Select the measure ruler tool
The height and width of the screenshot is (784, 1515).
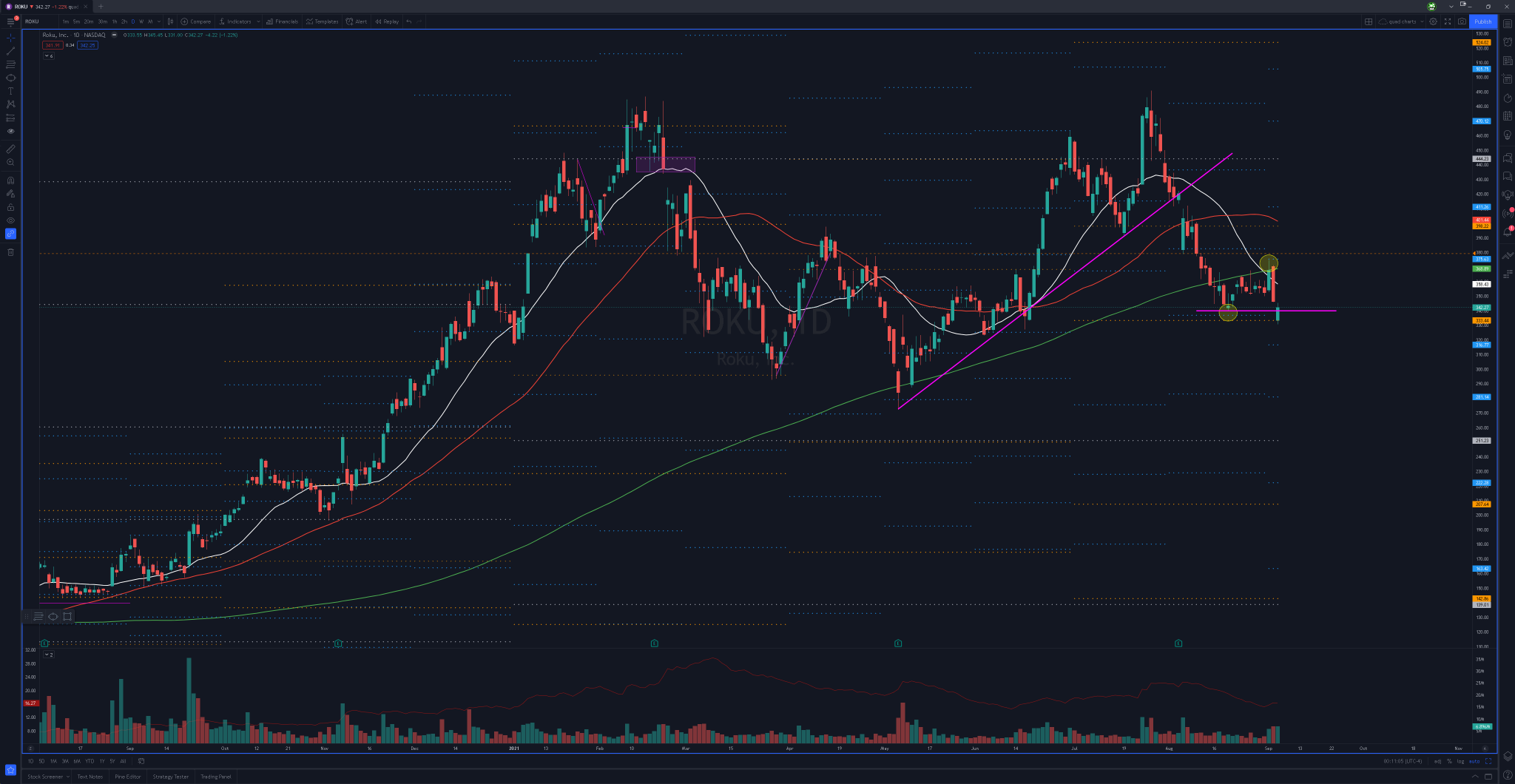click(x=10, y=149)
